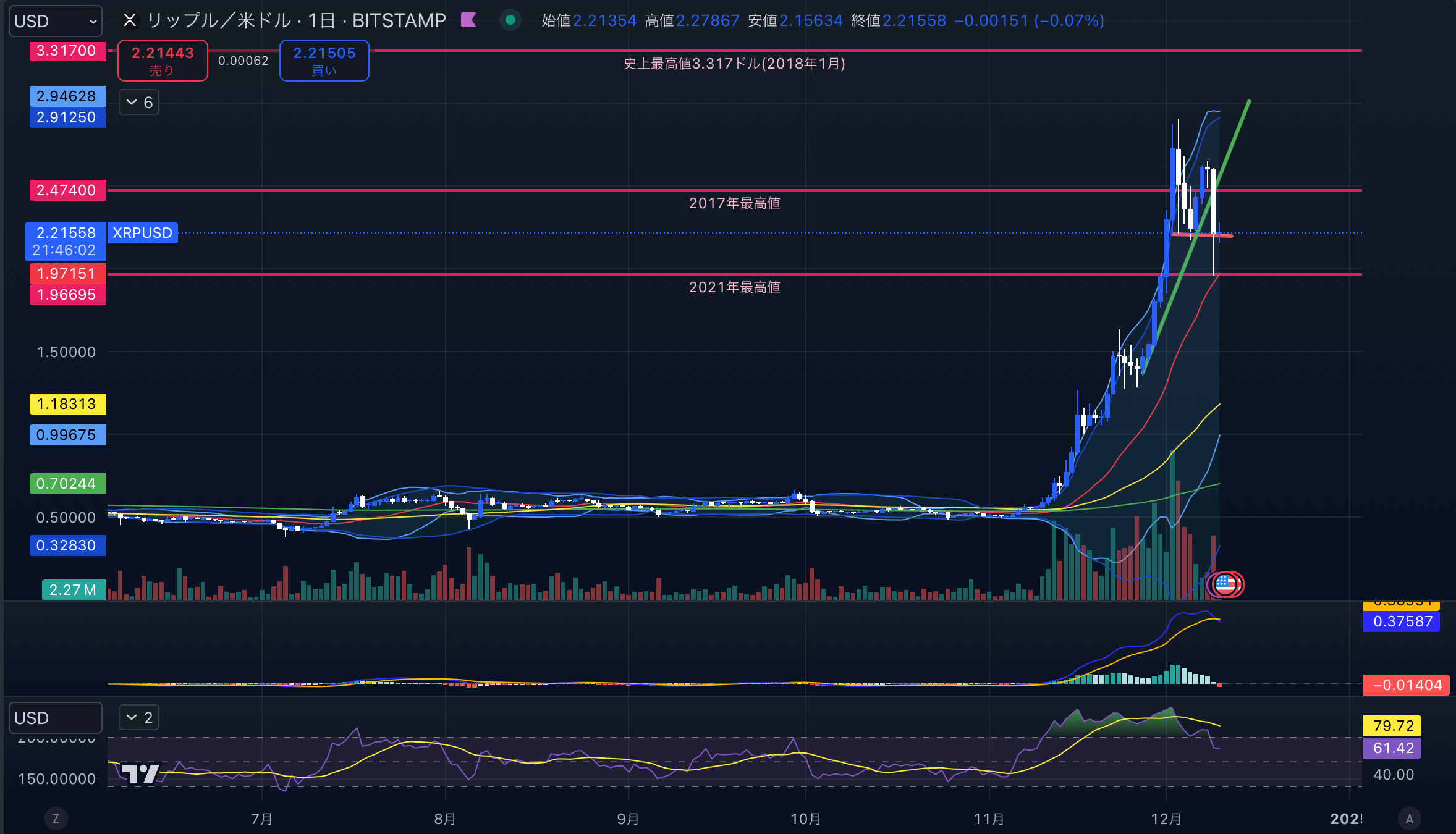The image size is (1456, 834).
Task: Click the 1.96695 price axis label
Action: tap(68, 295)
